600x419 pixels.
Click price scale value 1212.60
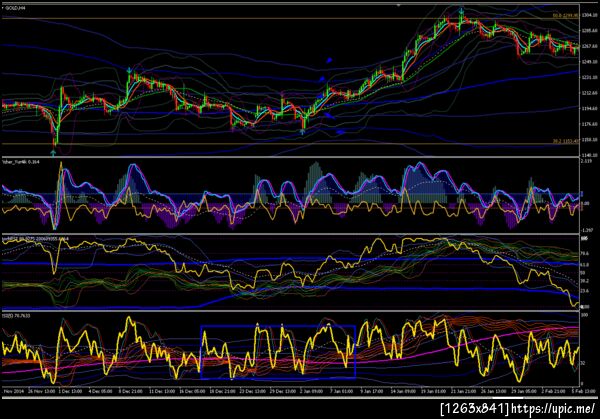pyautogui.click(x=589, y=93)
